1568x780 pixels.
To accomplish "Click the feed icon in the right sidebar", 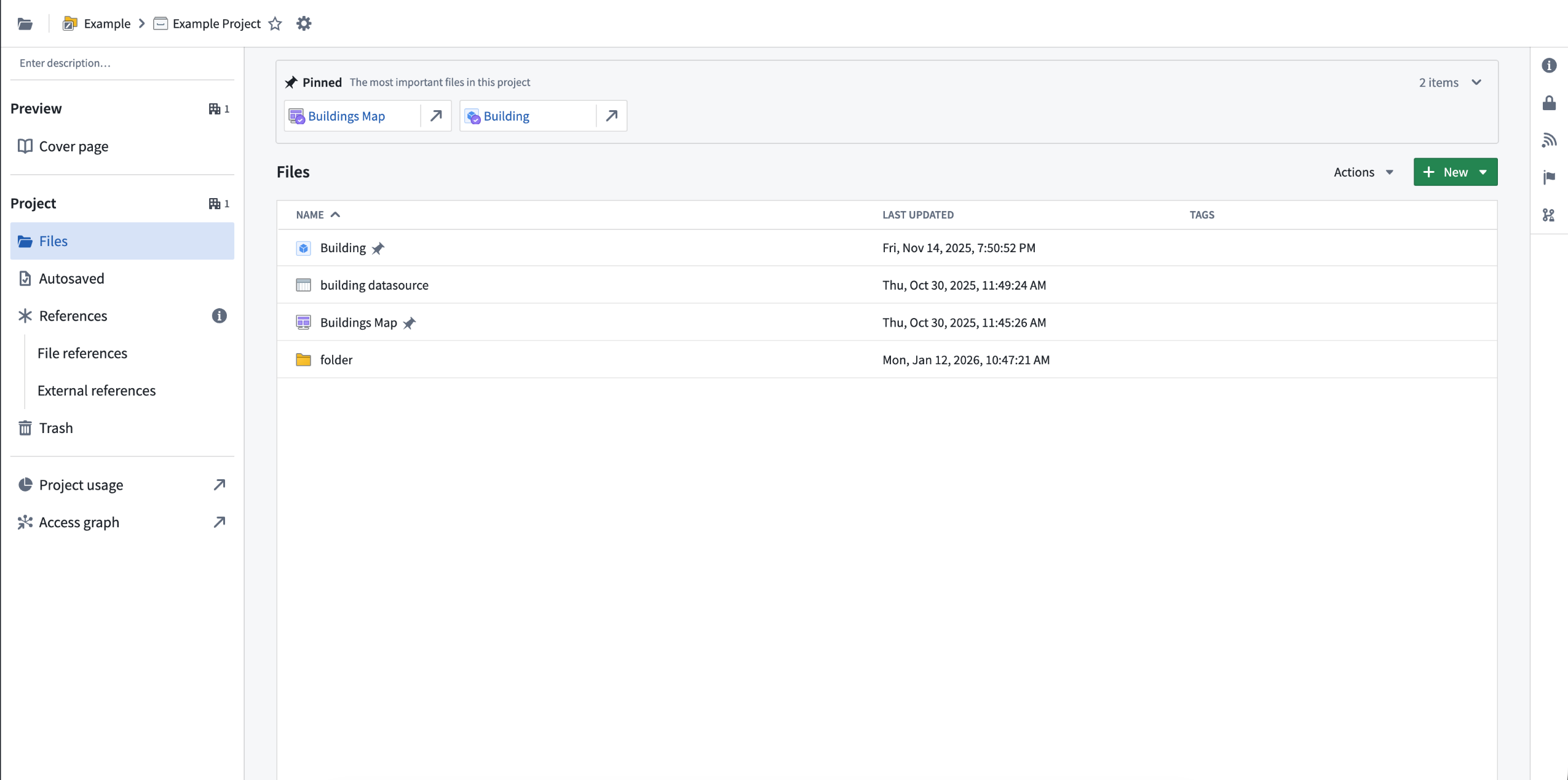I will 1550,140.
